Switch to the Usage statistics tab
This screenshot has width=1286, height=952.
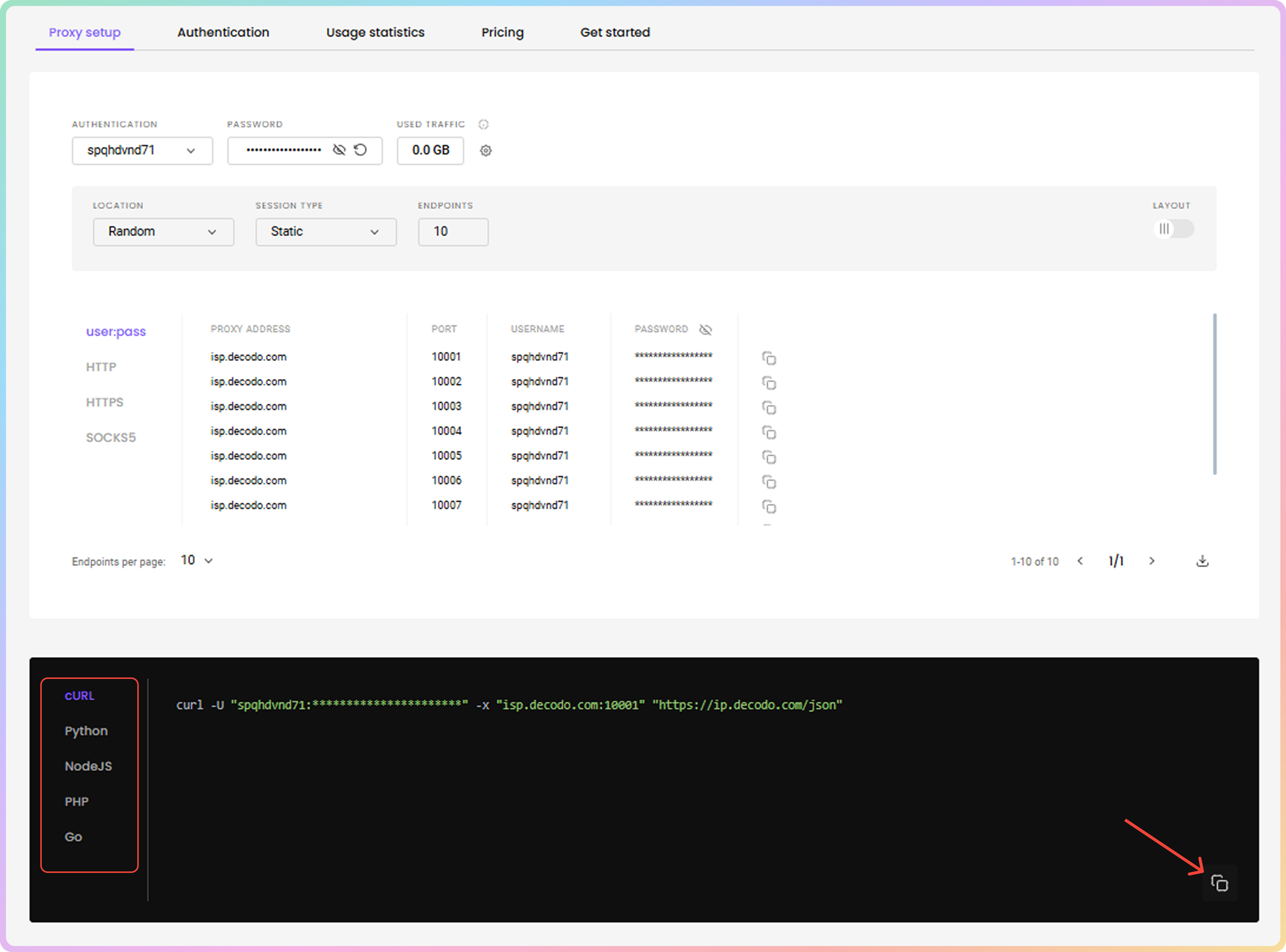(x=375, y=32)
